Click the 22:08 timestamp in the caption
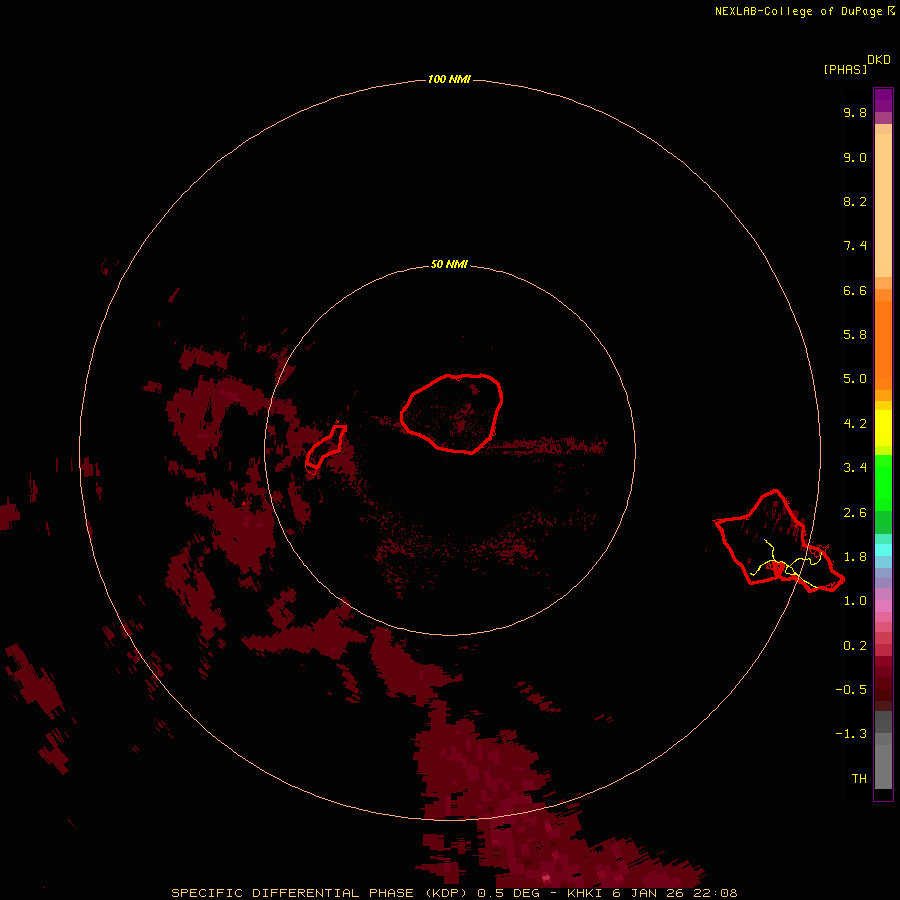 716,893
